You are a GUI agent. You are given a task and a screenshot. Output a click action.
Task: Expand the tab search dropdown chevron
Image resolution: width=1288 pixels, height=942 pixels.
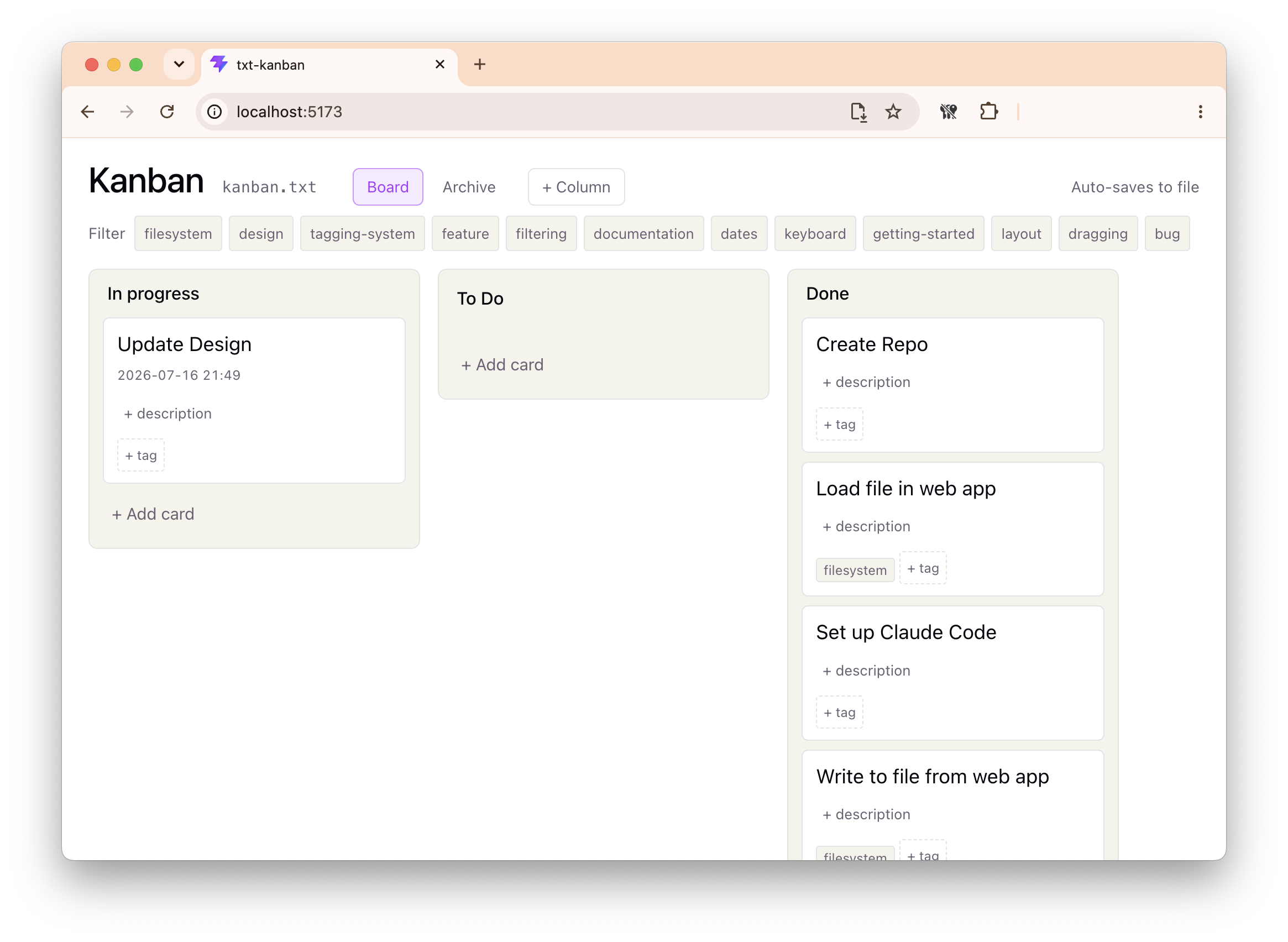tap(179, 65)
